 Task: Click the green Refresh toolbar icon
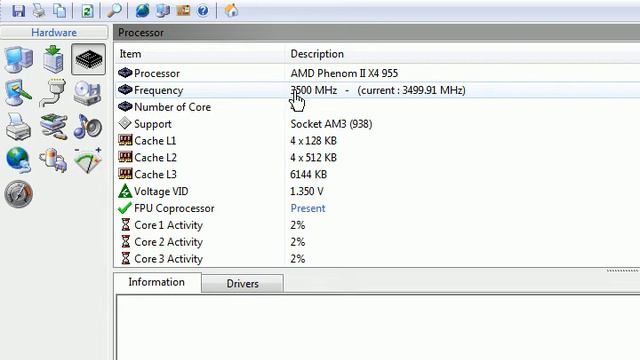pyautogui.click(x=87, y=11)
